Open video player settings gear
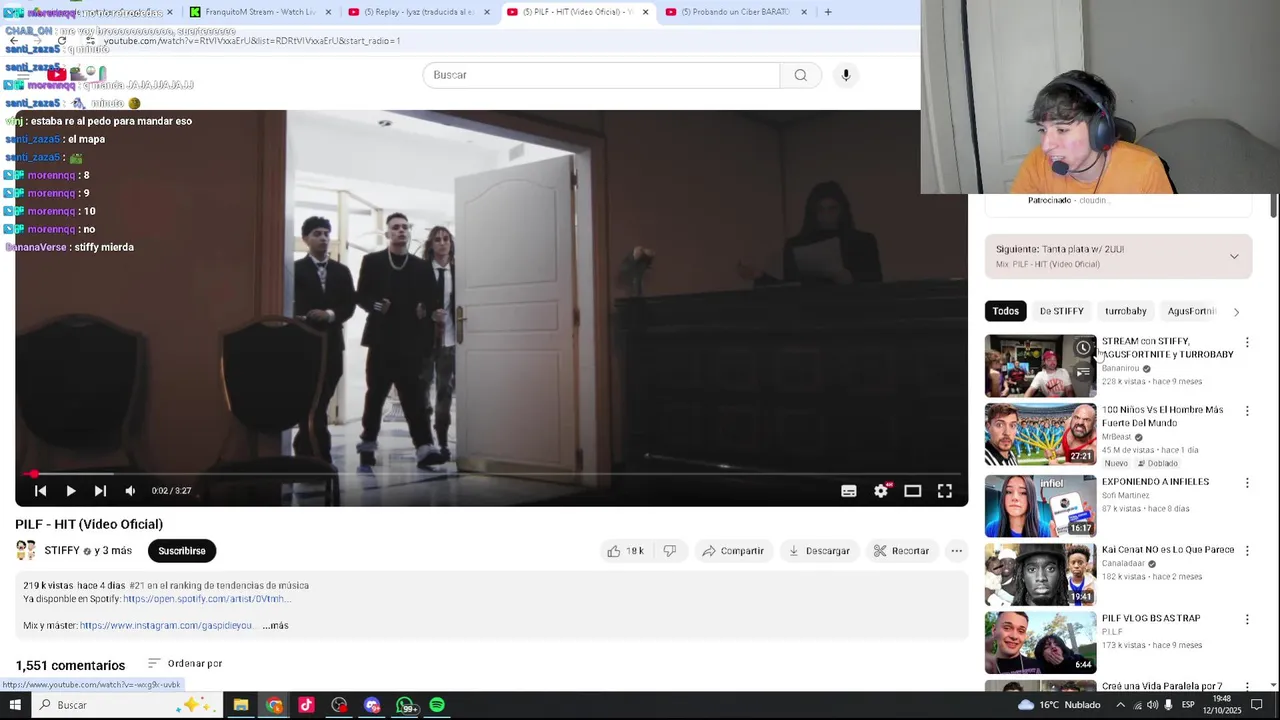The image size is (1280, 720). pyautogui.click(x=881, y=491)
